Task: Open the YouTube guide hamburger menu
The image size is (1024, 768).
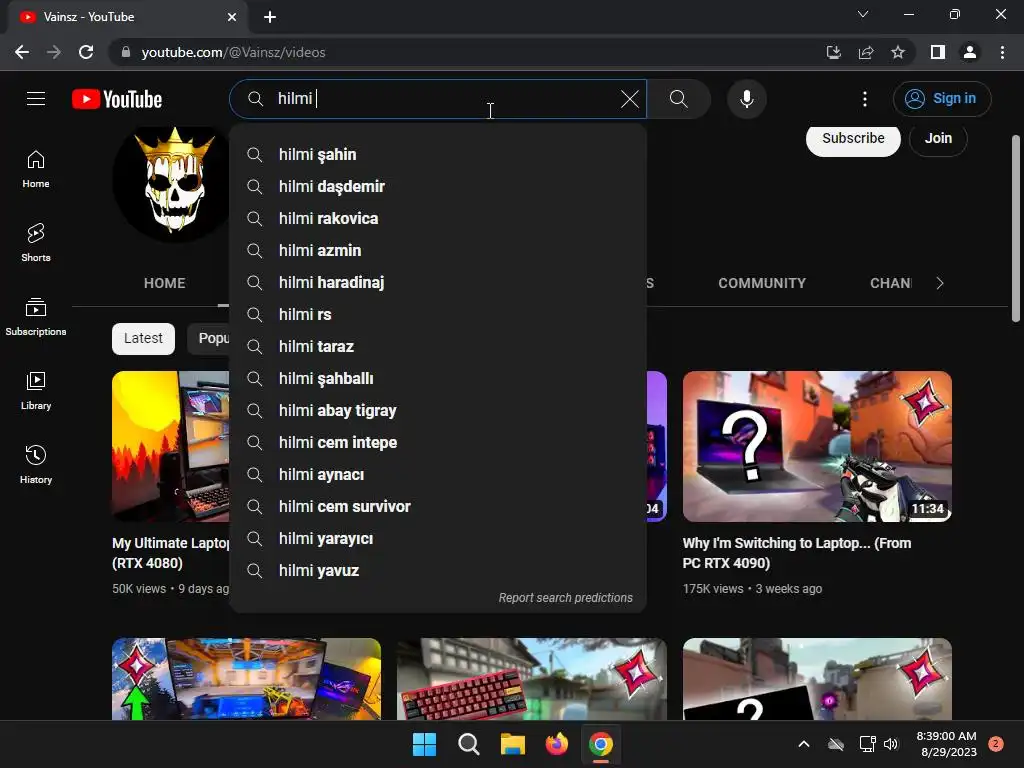Action: tap(36, 99)
